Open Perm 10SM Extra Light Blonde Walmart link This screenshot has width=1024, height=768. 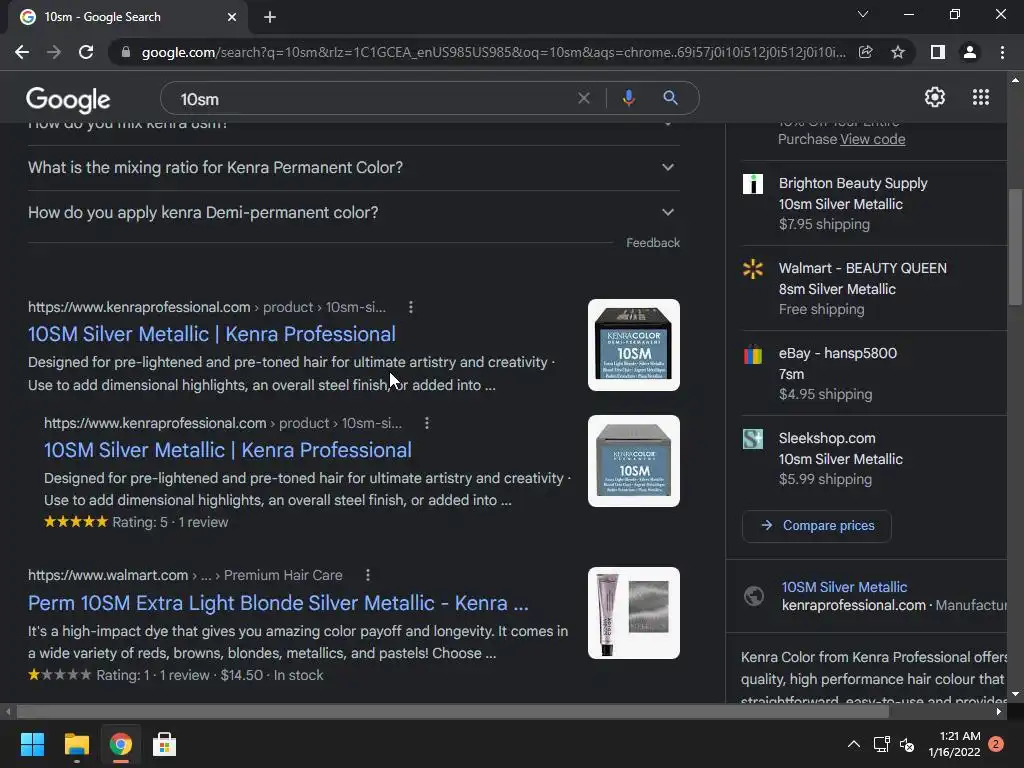(x=278, y=603)
